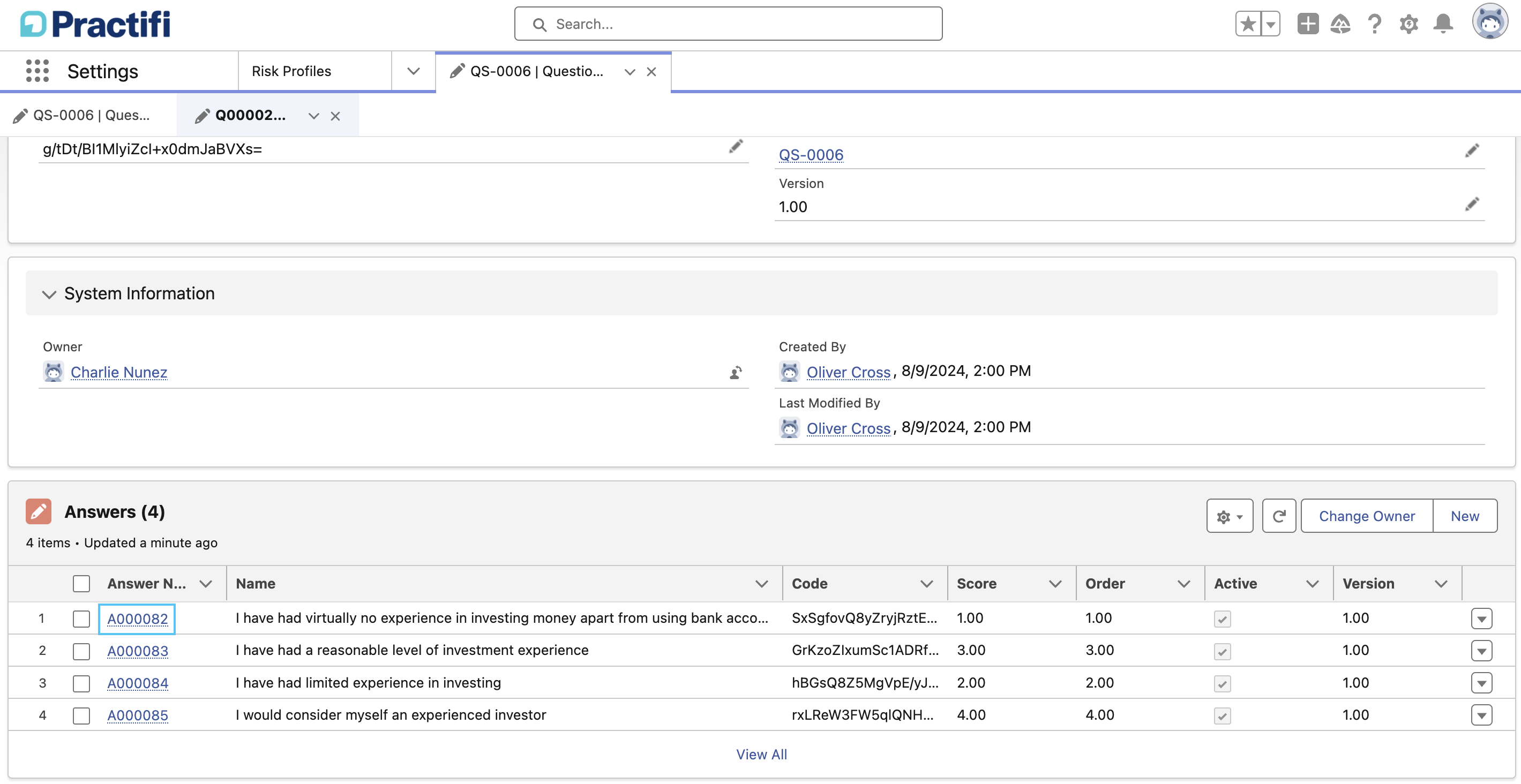
Task: Toggle the select all answers checkbox
Action: (81, 583)
